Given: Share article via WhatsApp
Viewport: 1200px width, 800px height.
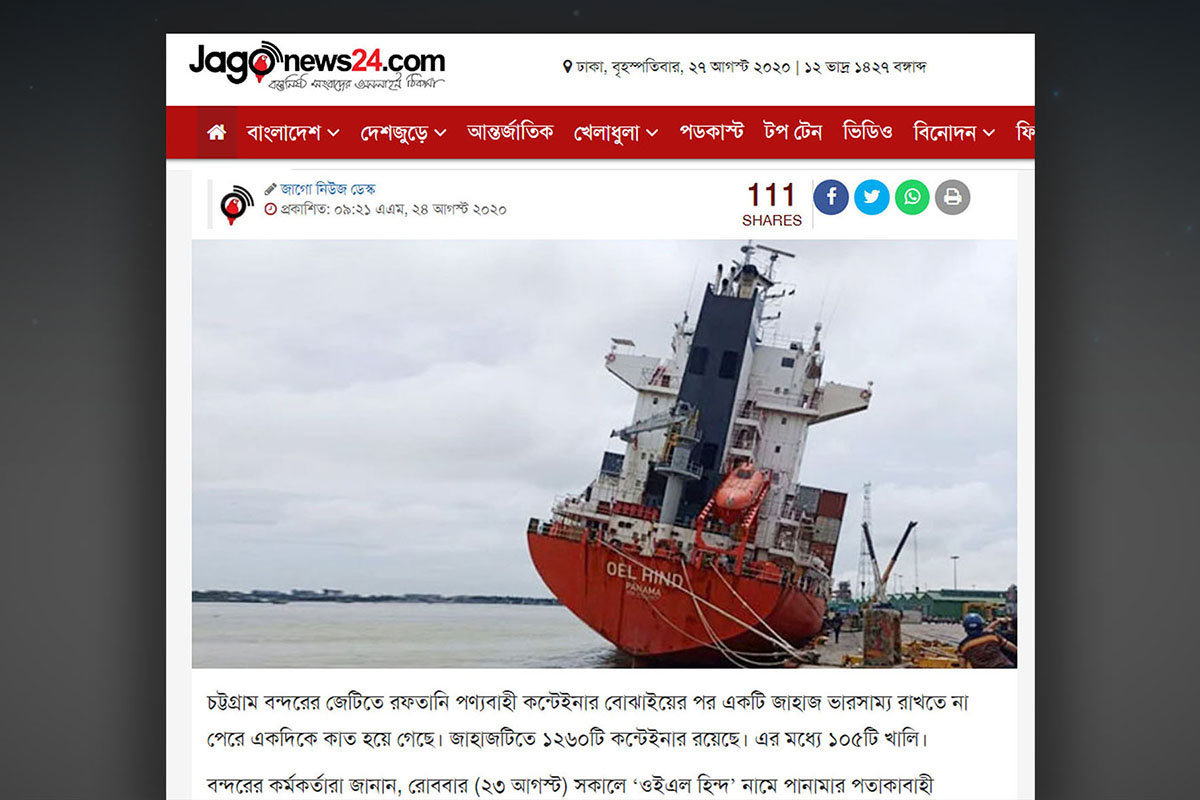Looking at the screenshot, I should [912, 197].
